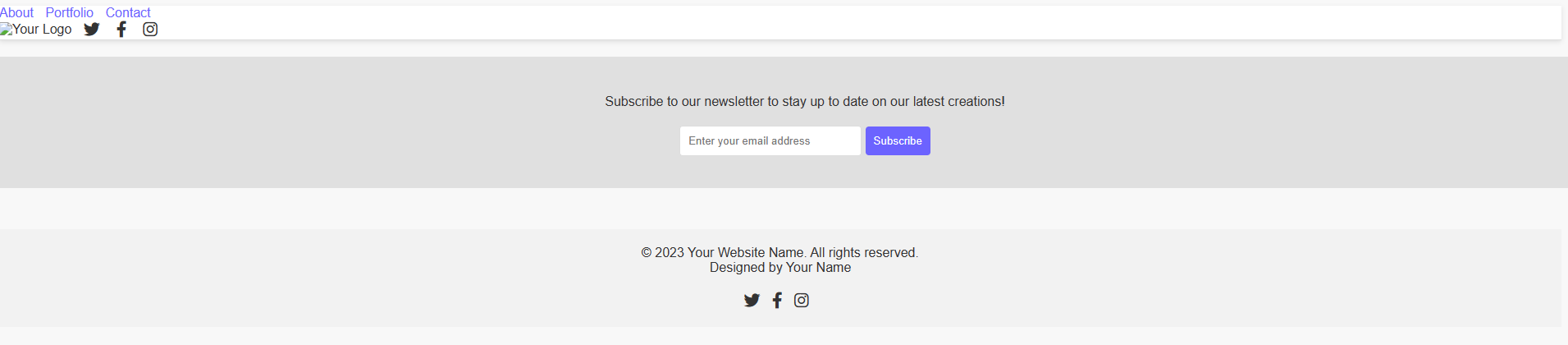Select the Contact navigation link
This screenshot has width=1568, height=345.
click(x=128, y=12)
